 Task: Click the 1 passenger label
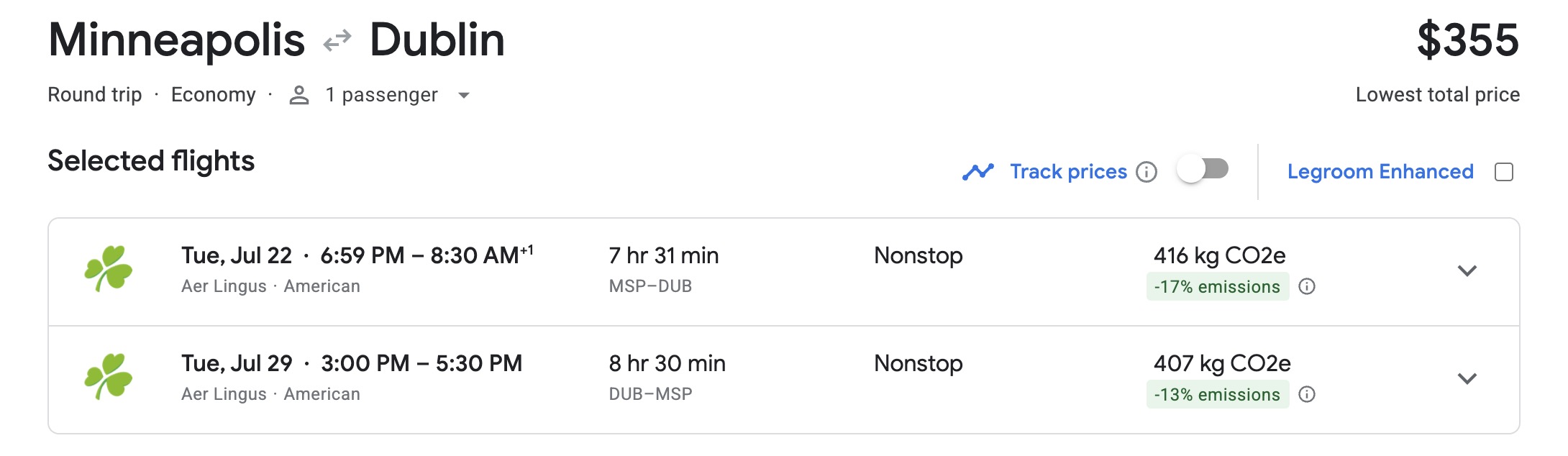381,95
